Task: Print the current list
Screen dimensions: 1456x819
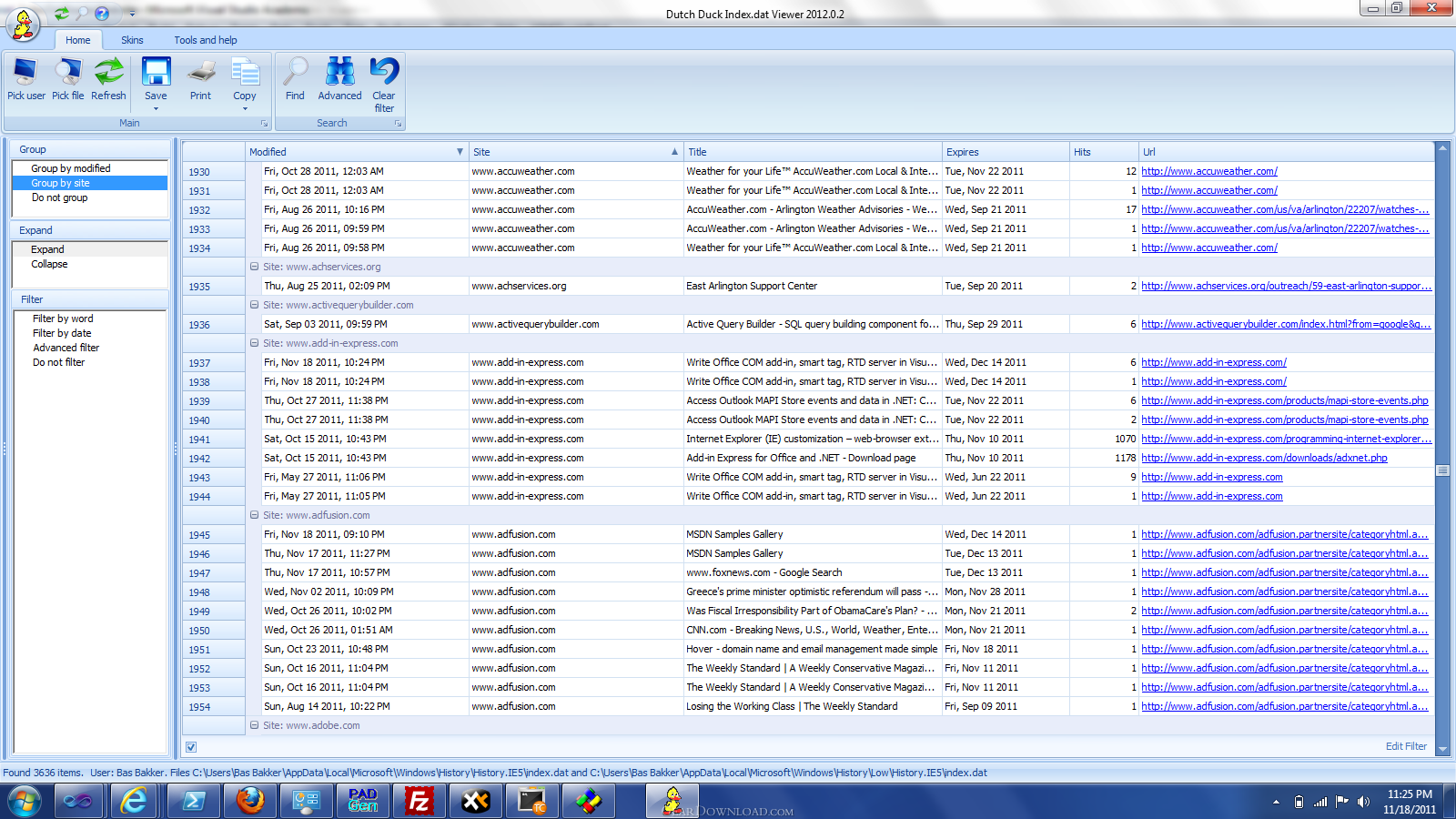Action: [x=200, y=72]
